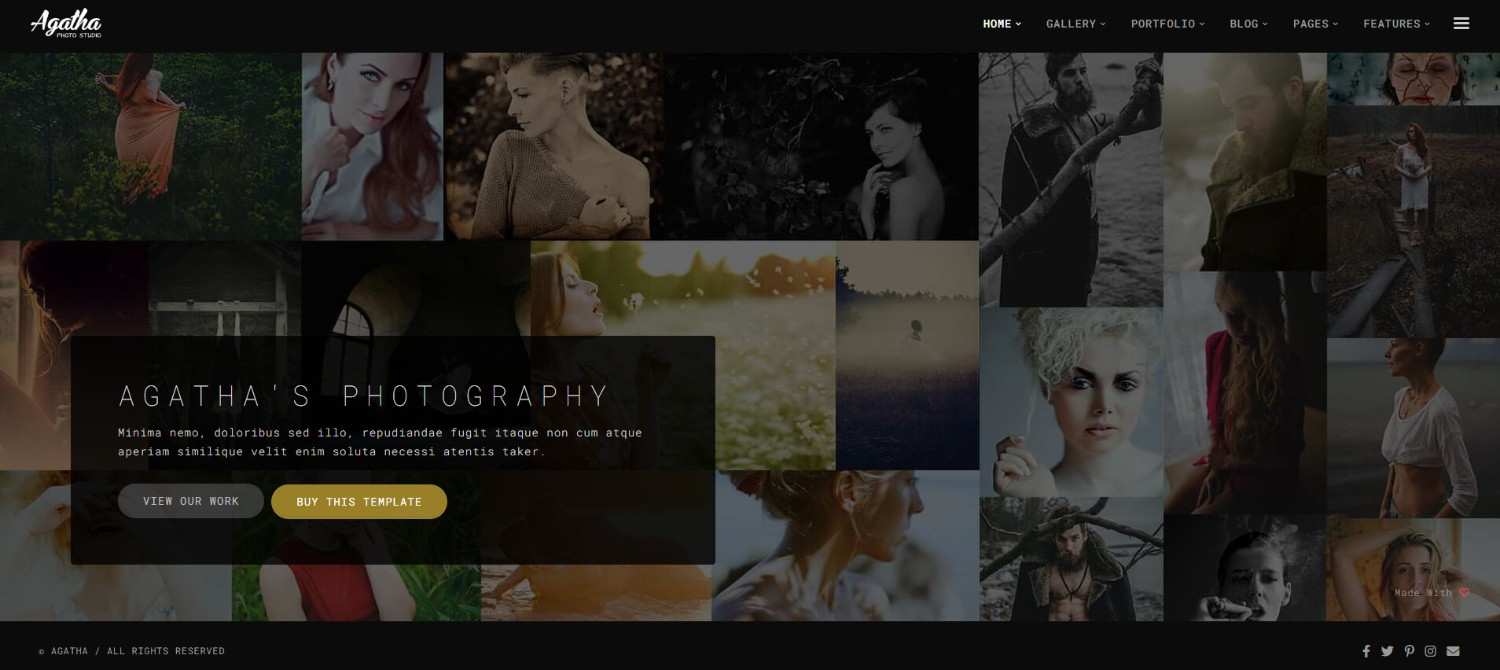Click the Agatha Photo Studio logo
Screen dimensions: 1500x670
65,22
